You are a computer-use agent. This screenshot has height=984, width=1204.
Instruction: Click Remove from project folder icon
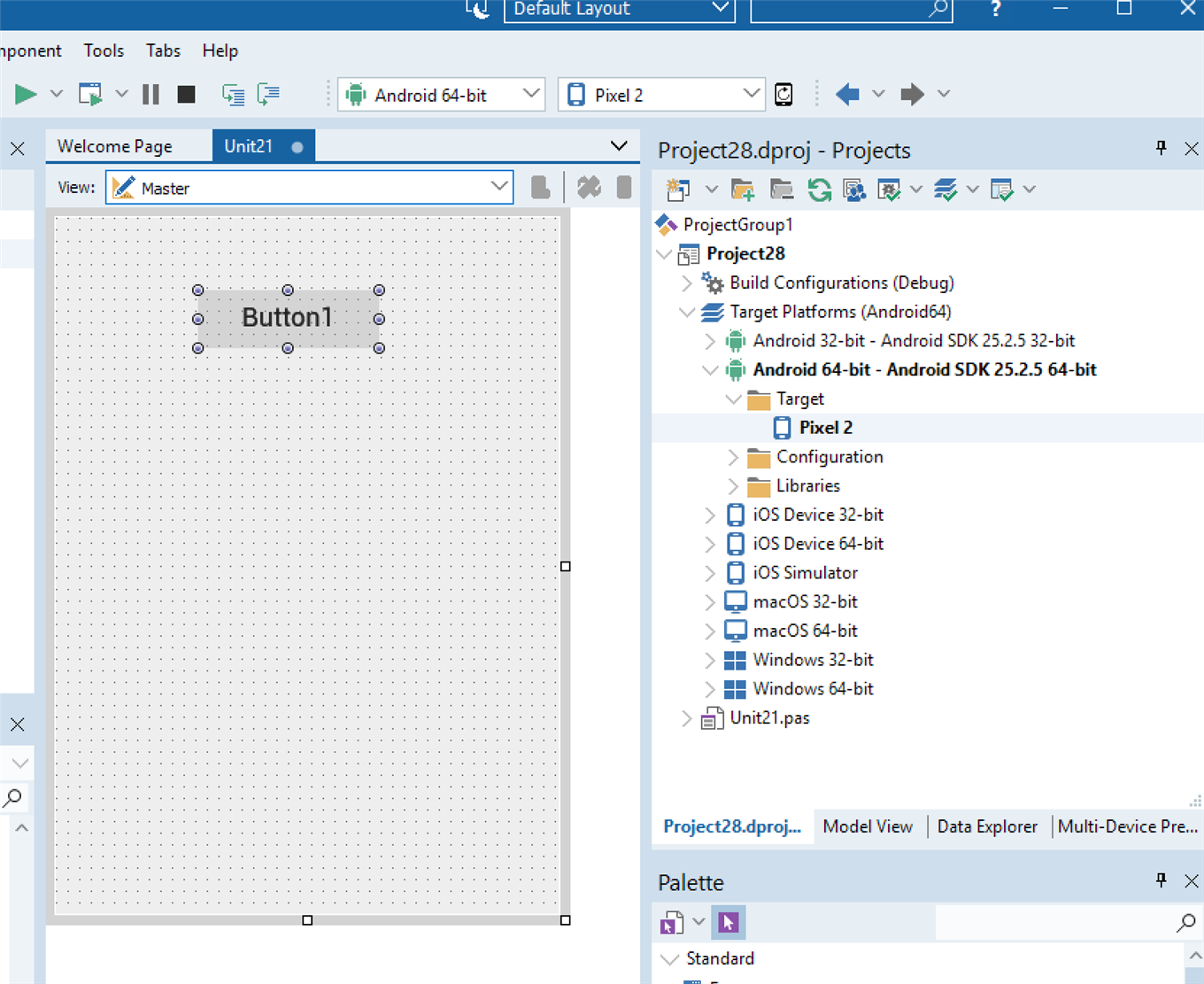click(x=781, y=189)
